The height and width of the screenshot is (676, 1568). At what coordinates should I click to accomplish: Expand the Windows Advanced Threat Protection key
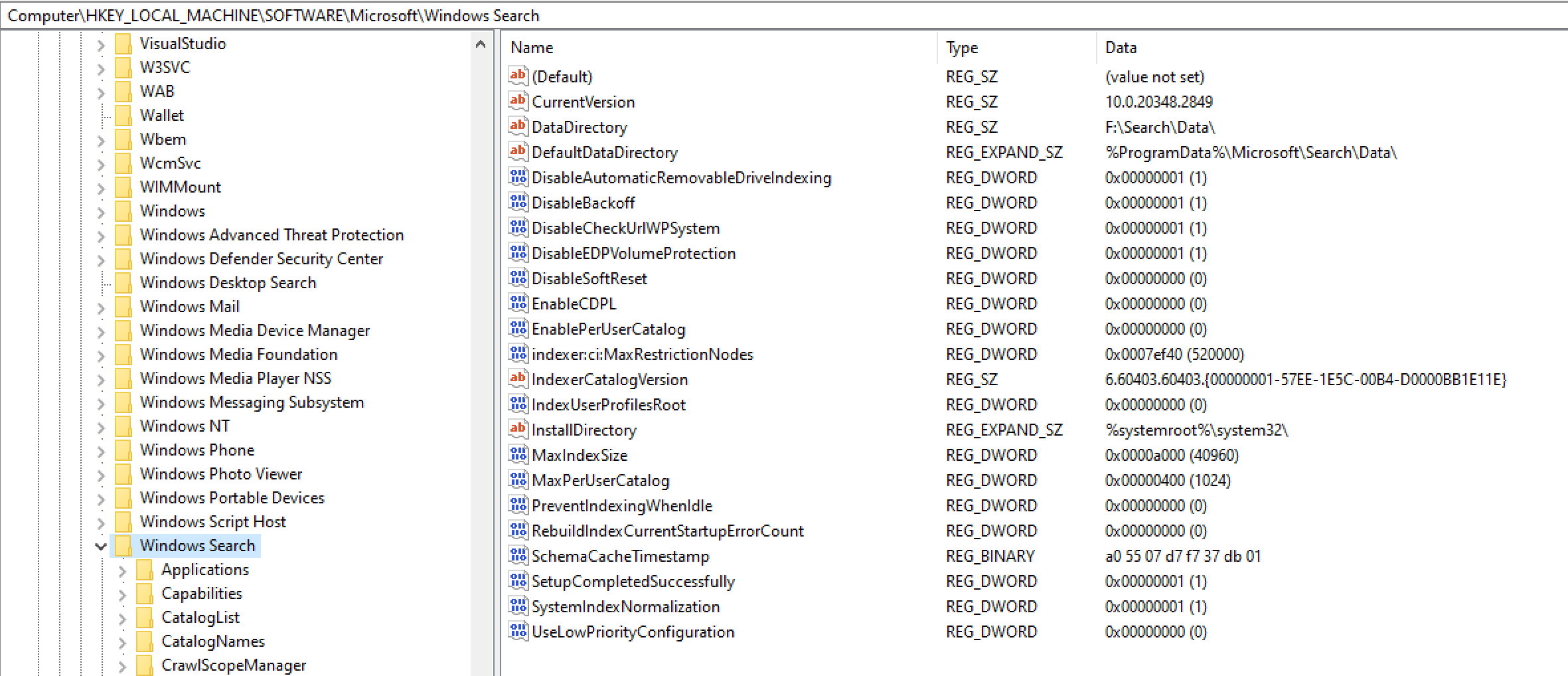click(101, 236)
